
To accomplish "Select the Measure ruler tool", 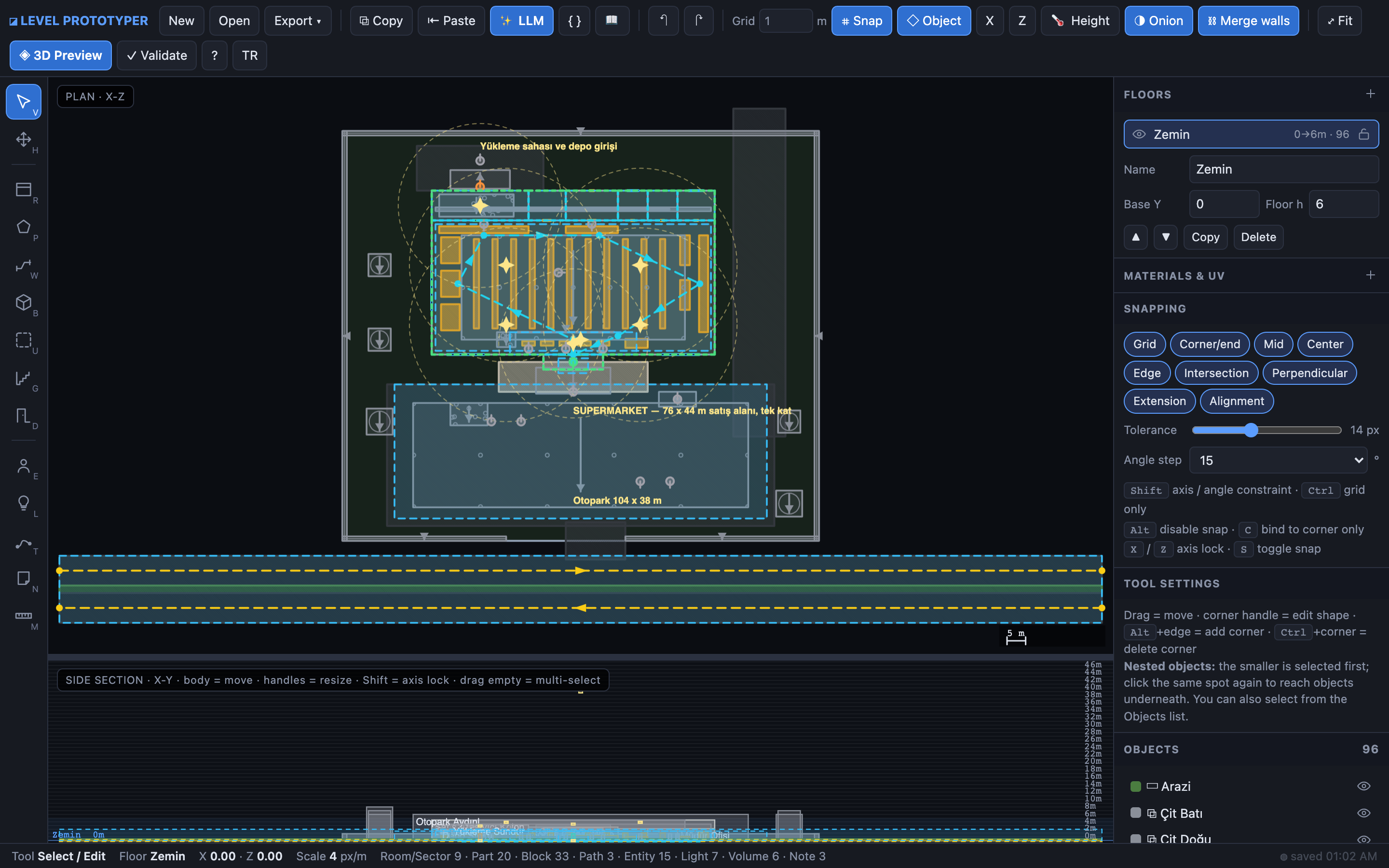I will tap(24, 616).
